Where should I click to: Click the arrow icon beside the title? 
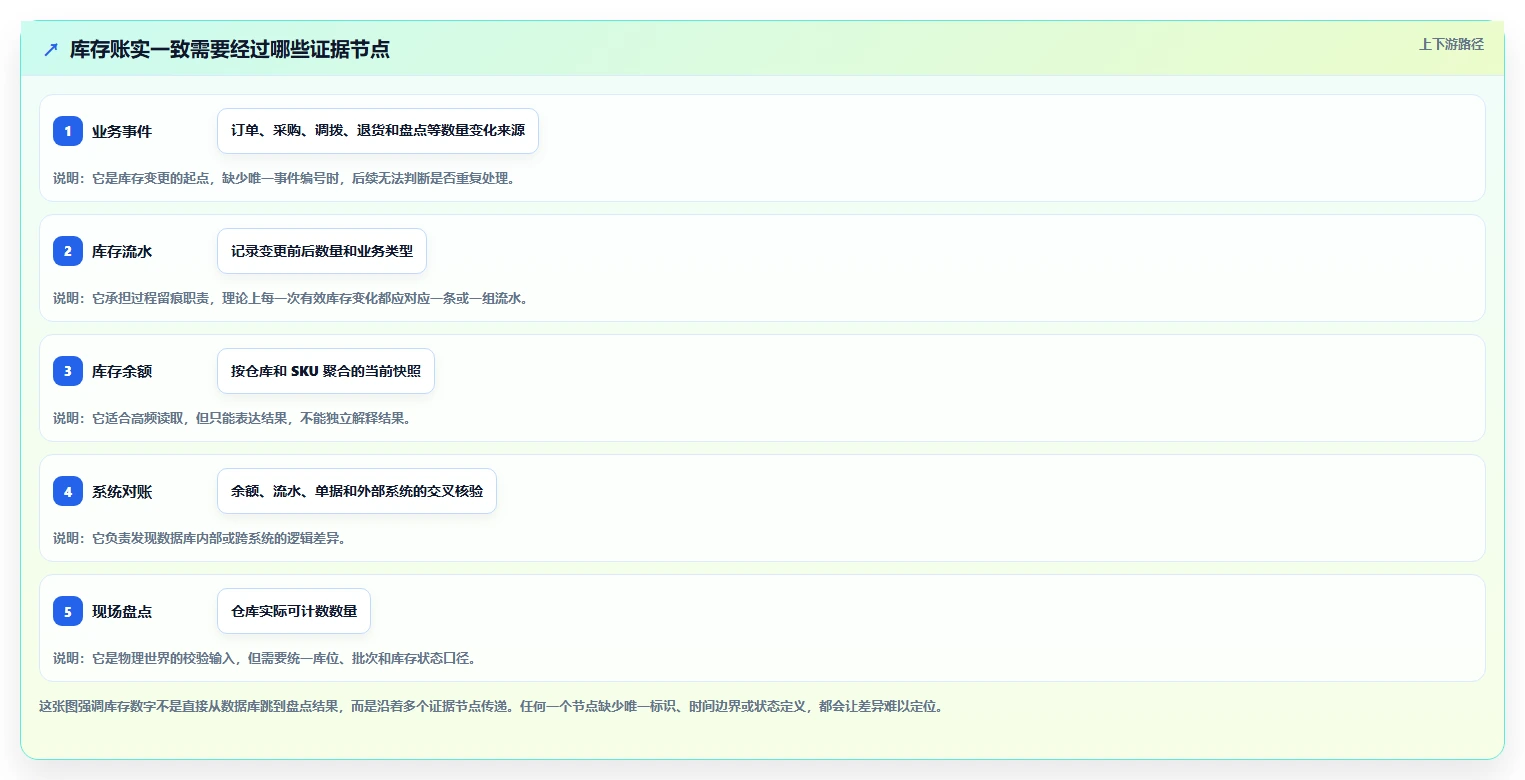point(51,49)
